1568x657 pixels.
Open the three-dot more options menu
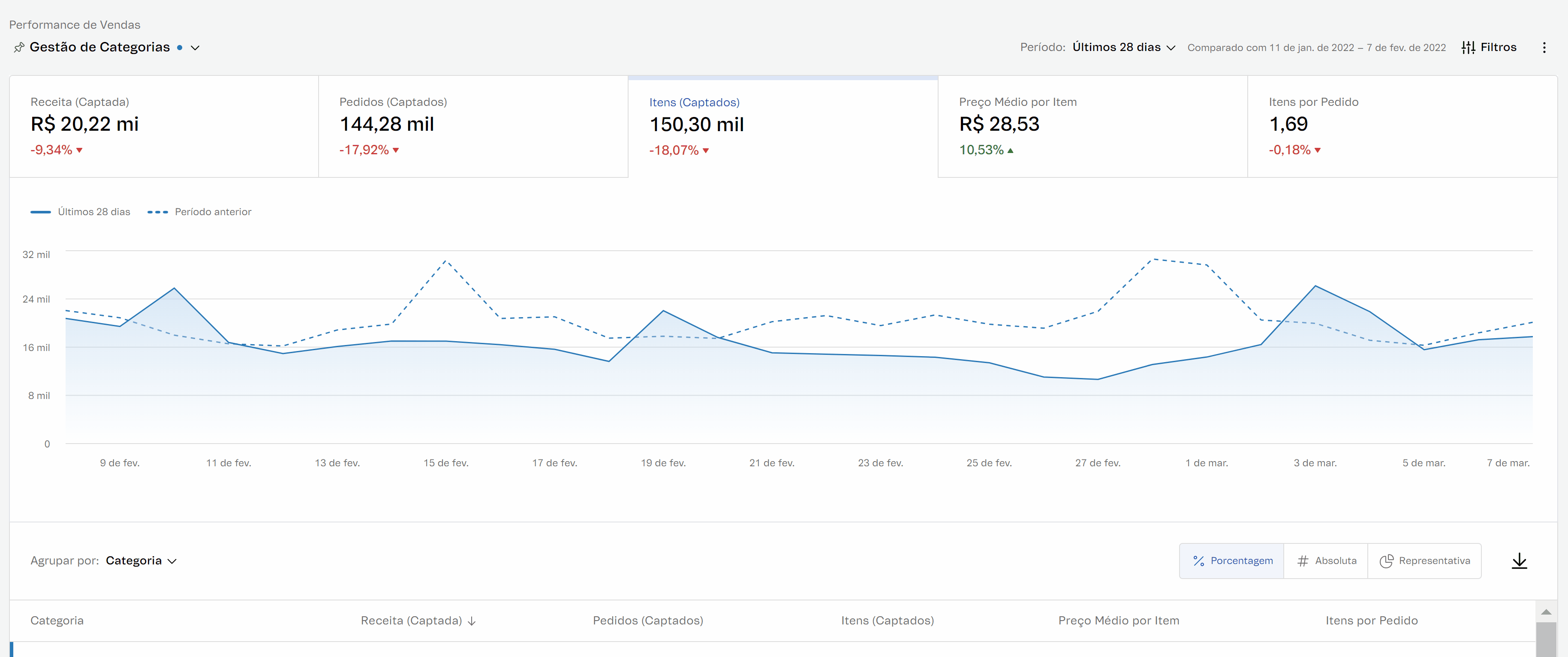tap(1544, 48)
